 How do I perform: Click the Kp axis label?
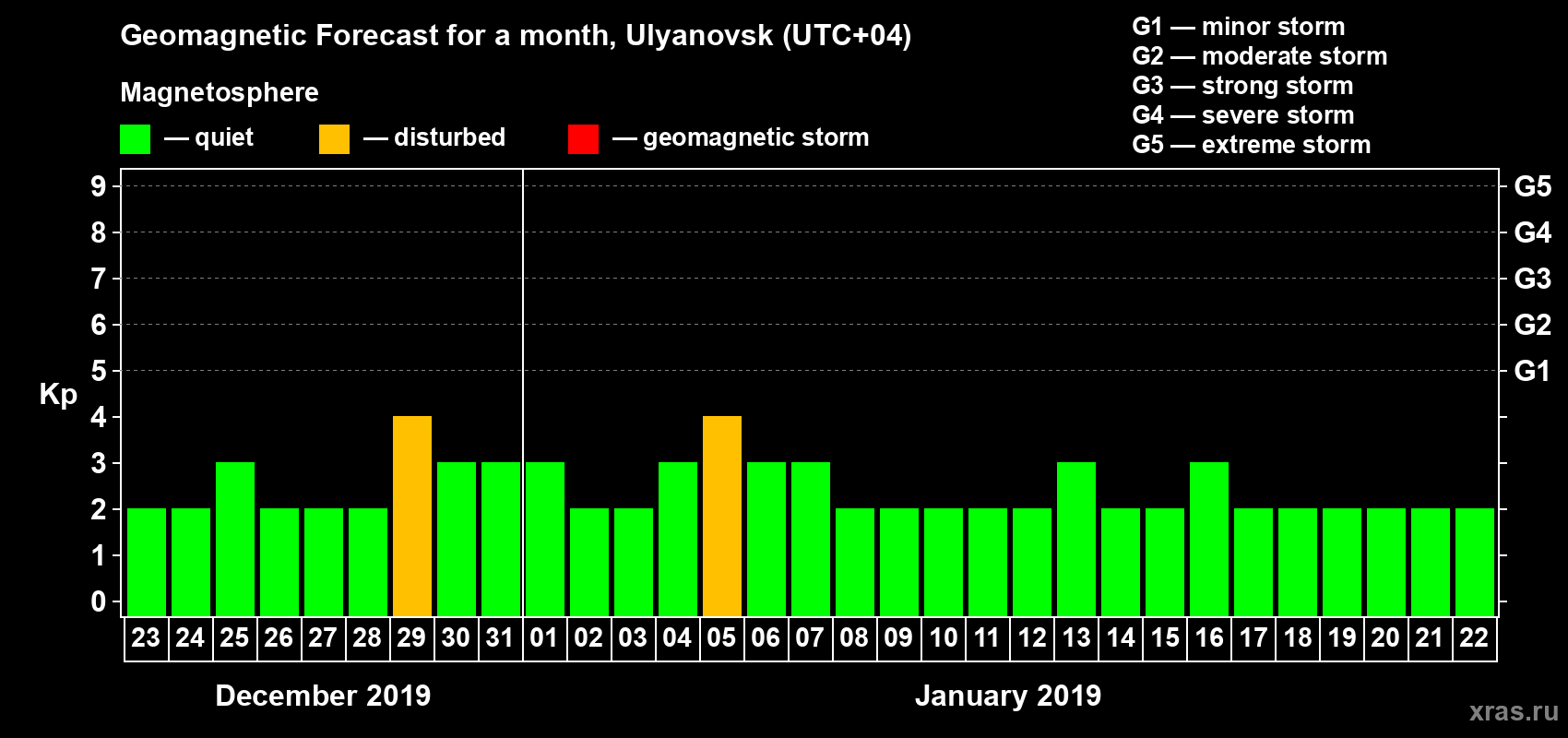58,395
